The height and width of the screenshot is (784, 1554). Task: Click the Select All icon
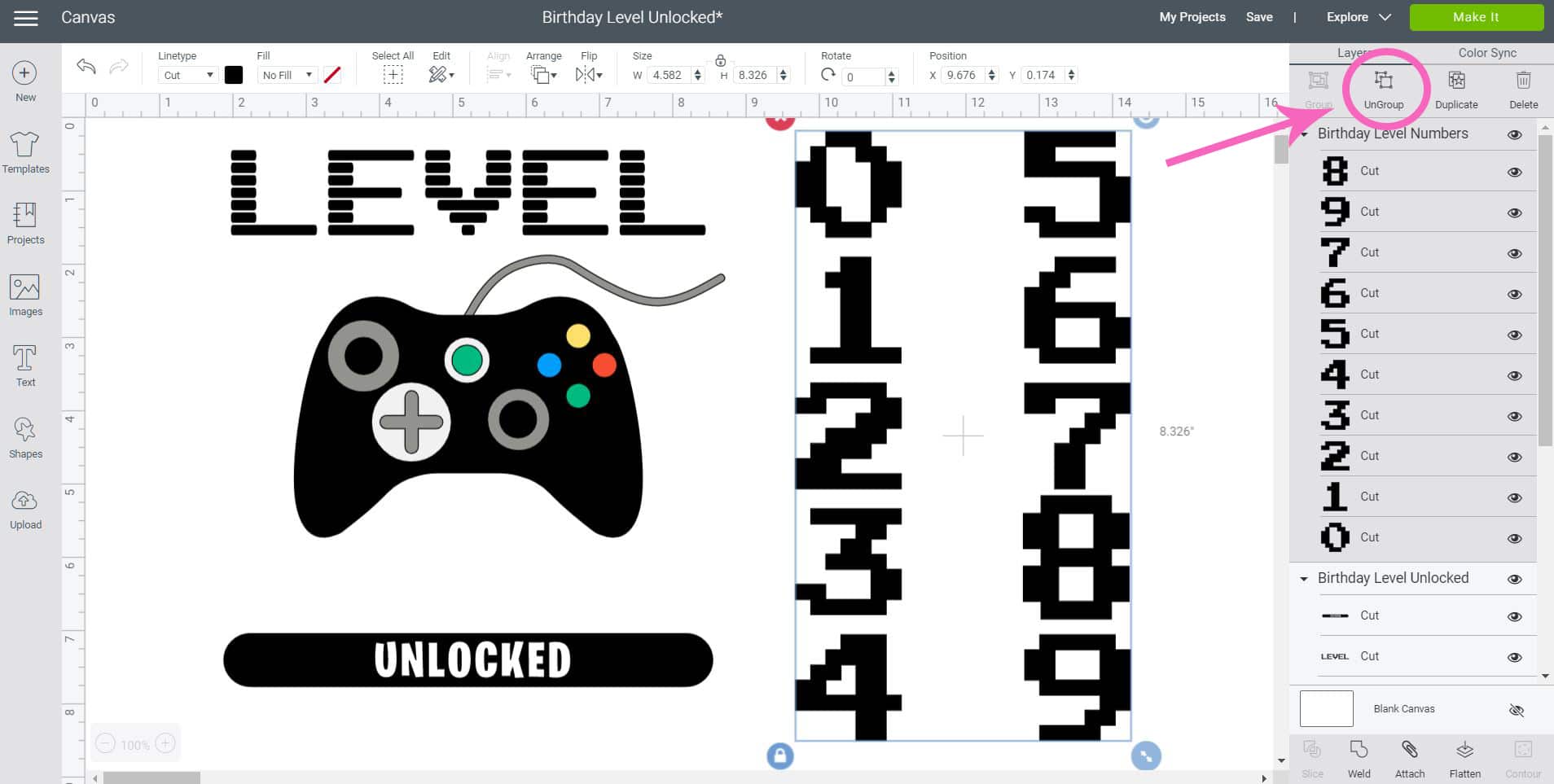coord(393,75)
